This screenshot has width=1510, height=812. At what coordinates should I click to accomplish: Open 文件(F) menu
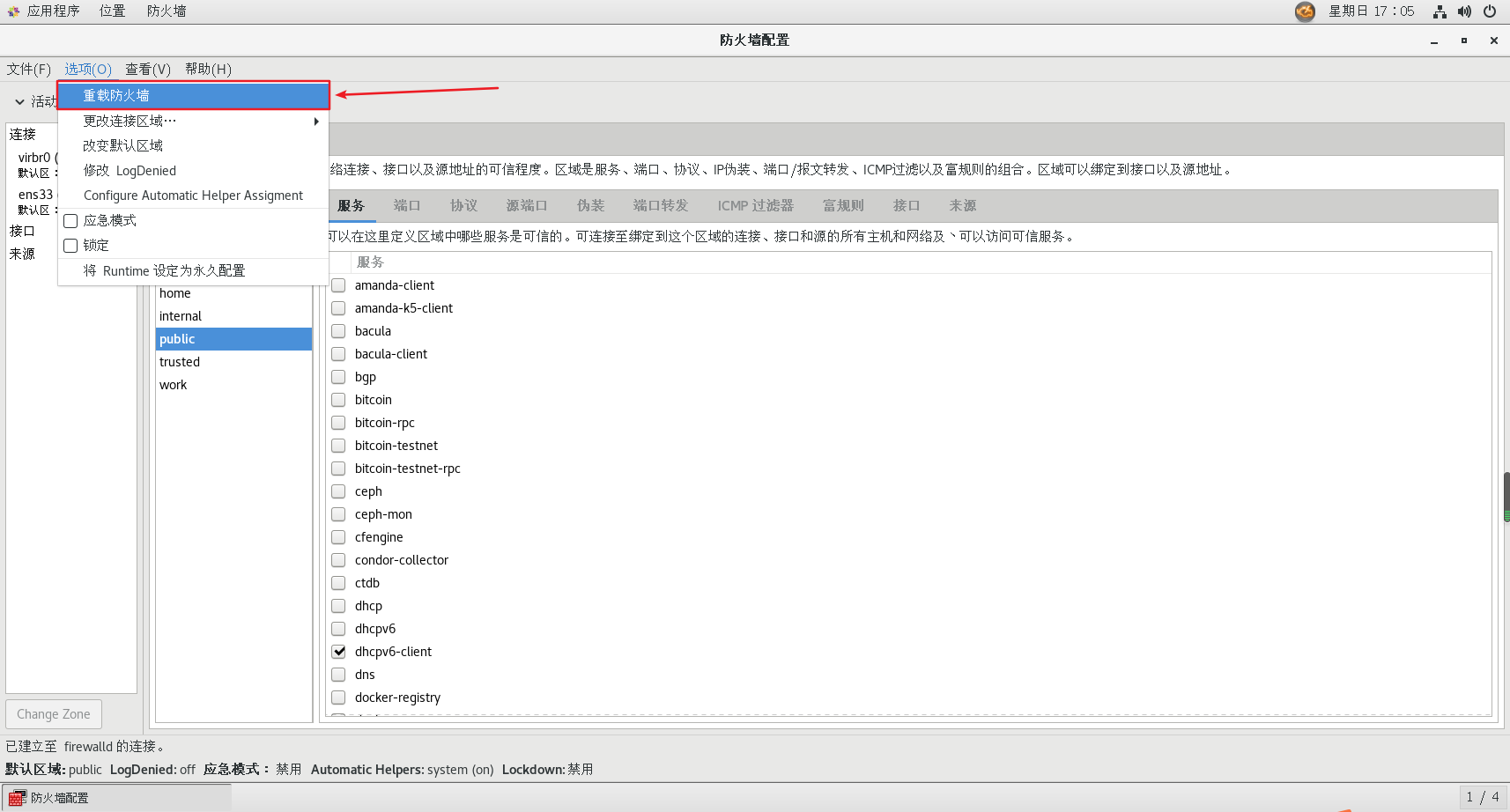[x=29, y=69]
